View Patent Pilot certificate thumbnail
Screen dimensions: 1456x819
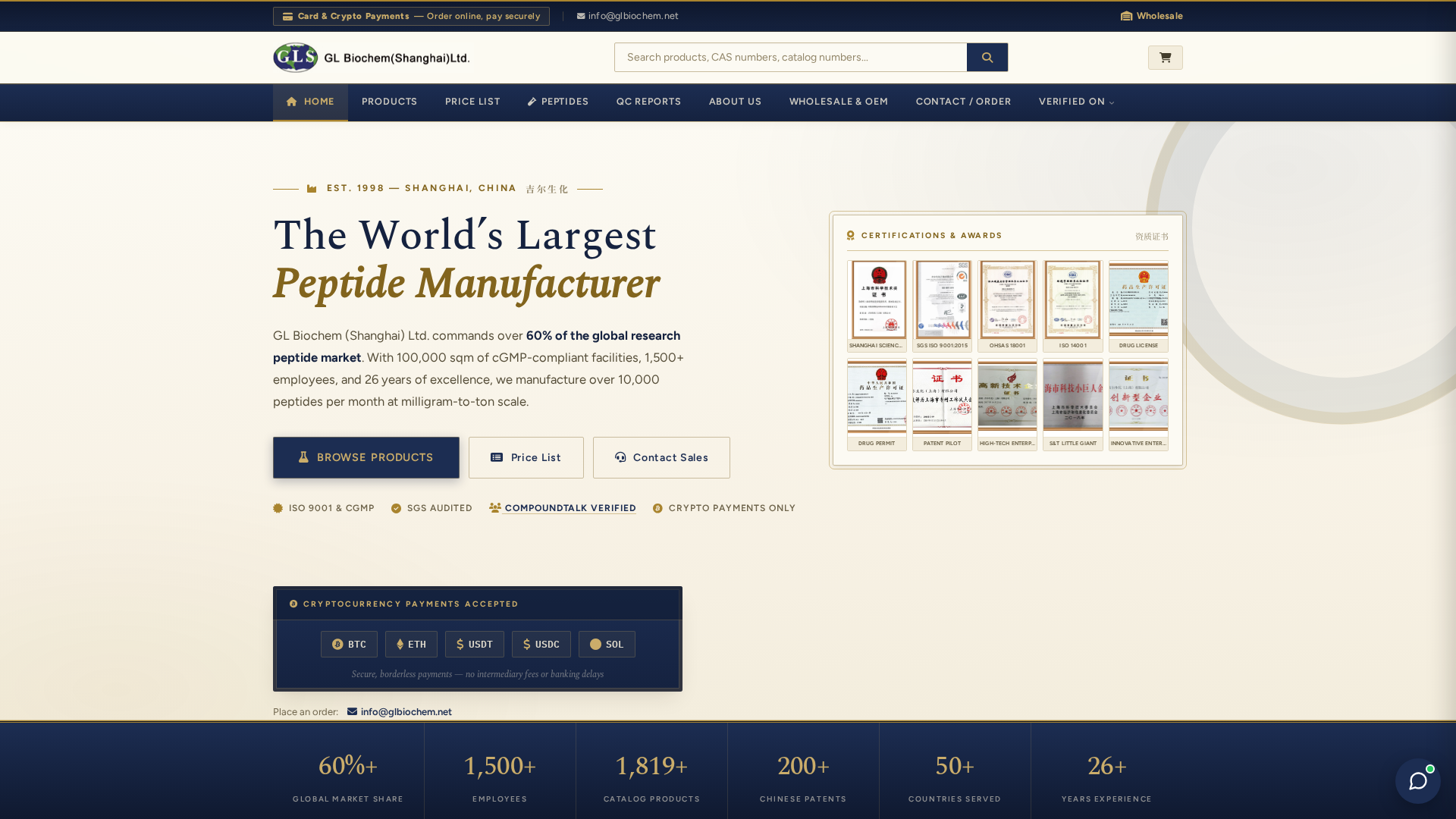[x=942, y=404]
